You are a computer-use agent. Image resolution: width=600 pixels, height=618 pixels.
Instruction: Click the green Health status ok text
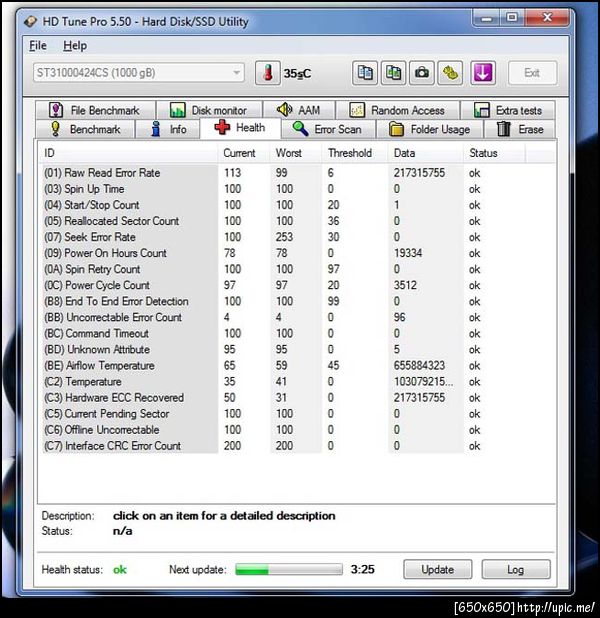[x=120, y=570]
